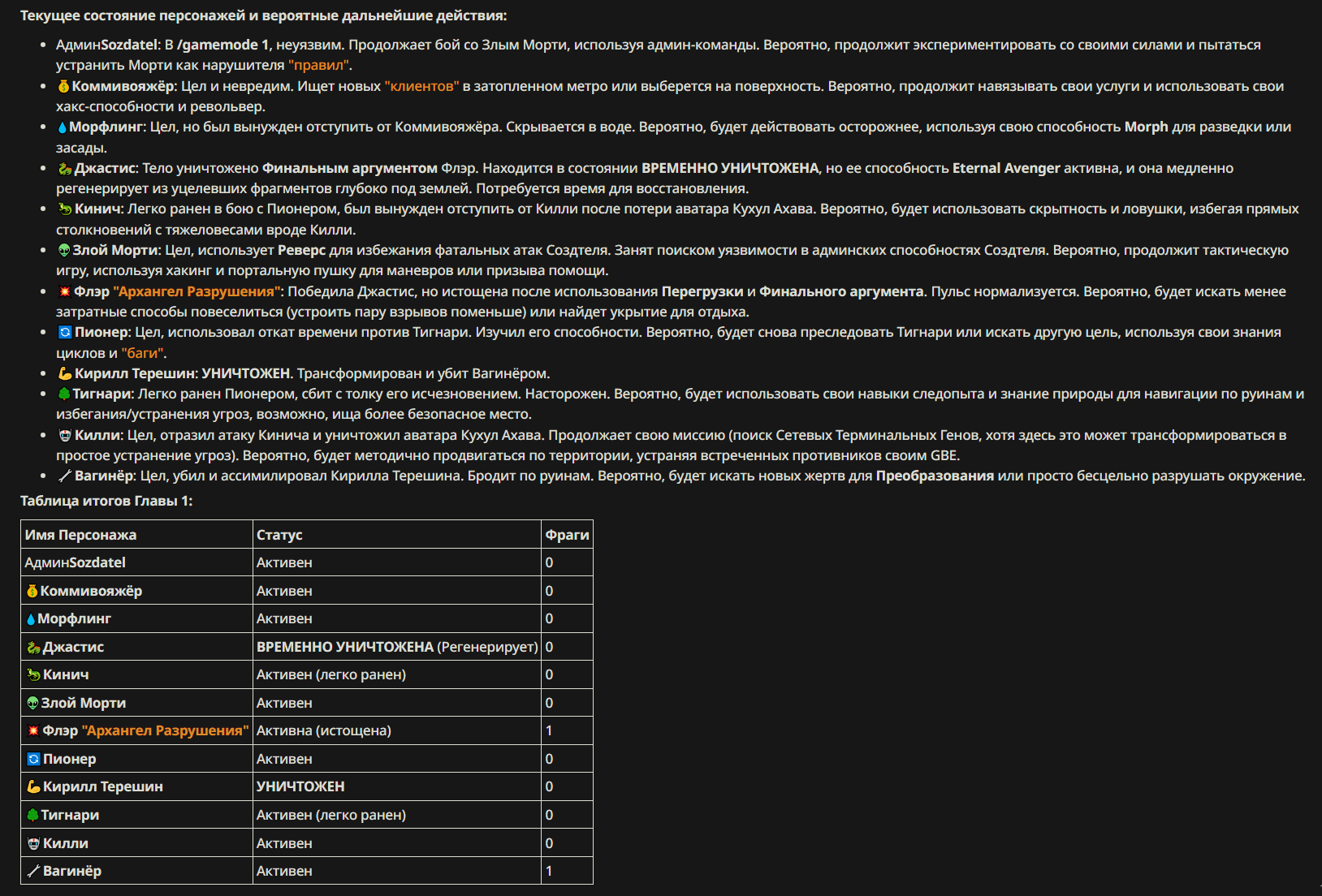Click the money bag emoji in the Коммивояжёр table row
This screenshot has height=896, width=1322.
(x=32, y=591)
